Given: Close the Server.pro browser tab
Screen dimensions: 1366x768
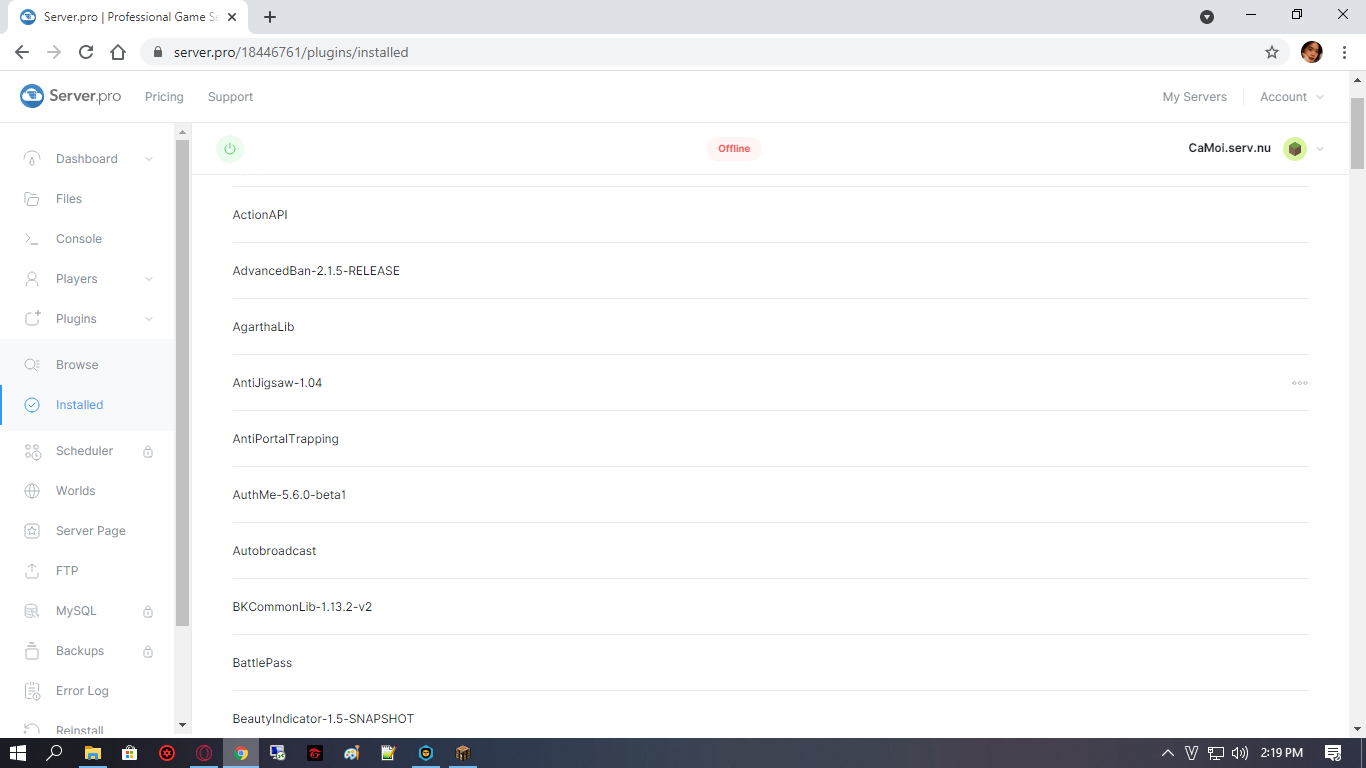Looking at the screenshot, I should pos(232,17).
